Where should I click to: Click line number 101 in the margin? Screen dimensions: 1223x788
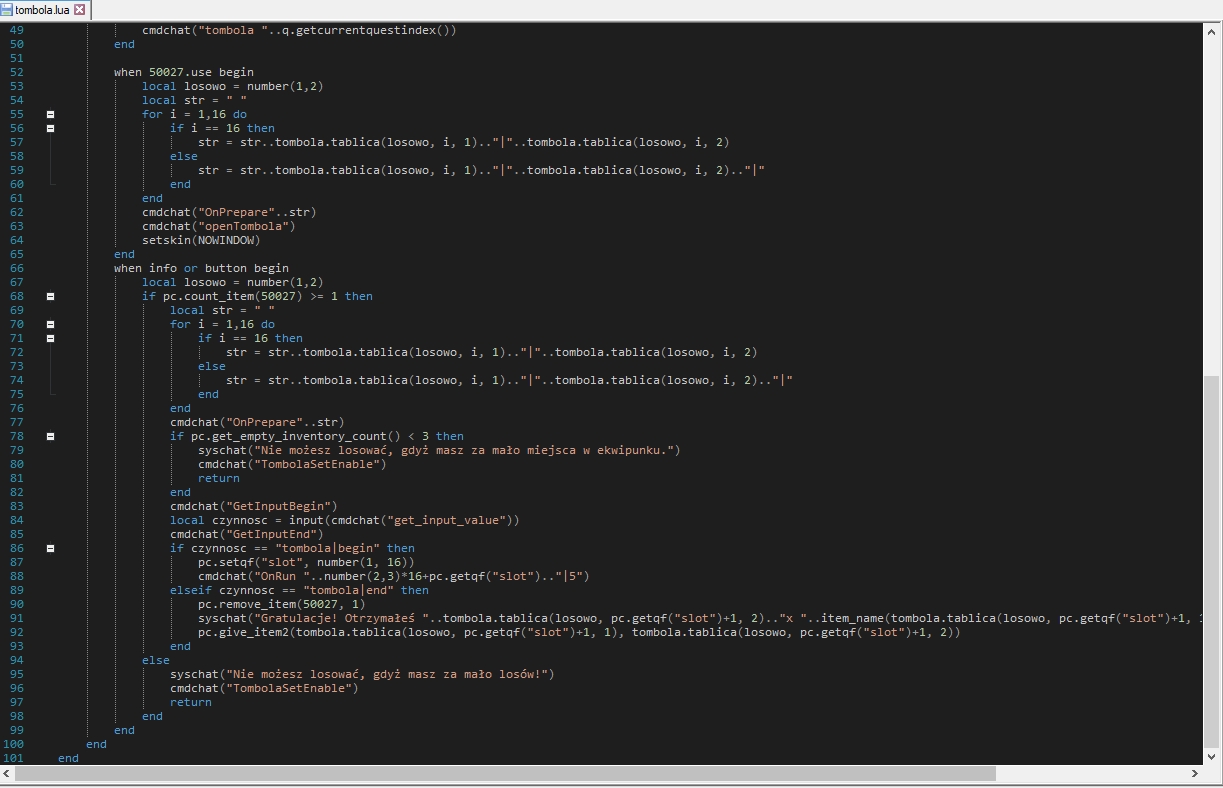coord(13,758)
